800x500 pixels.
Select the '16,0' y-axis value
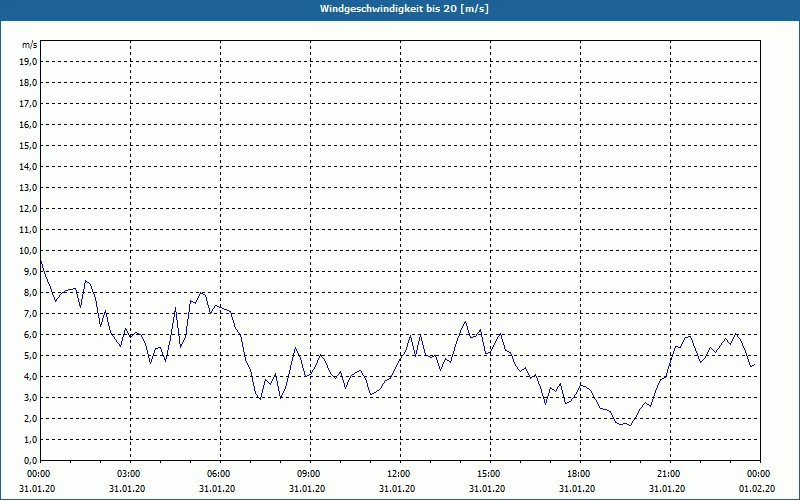29,124
